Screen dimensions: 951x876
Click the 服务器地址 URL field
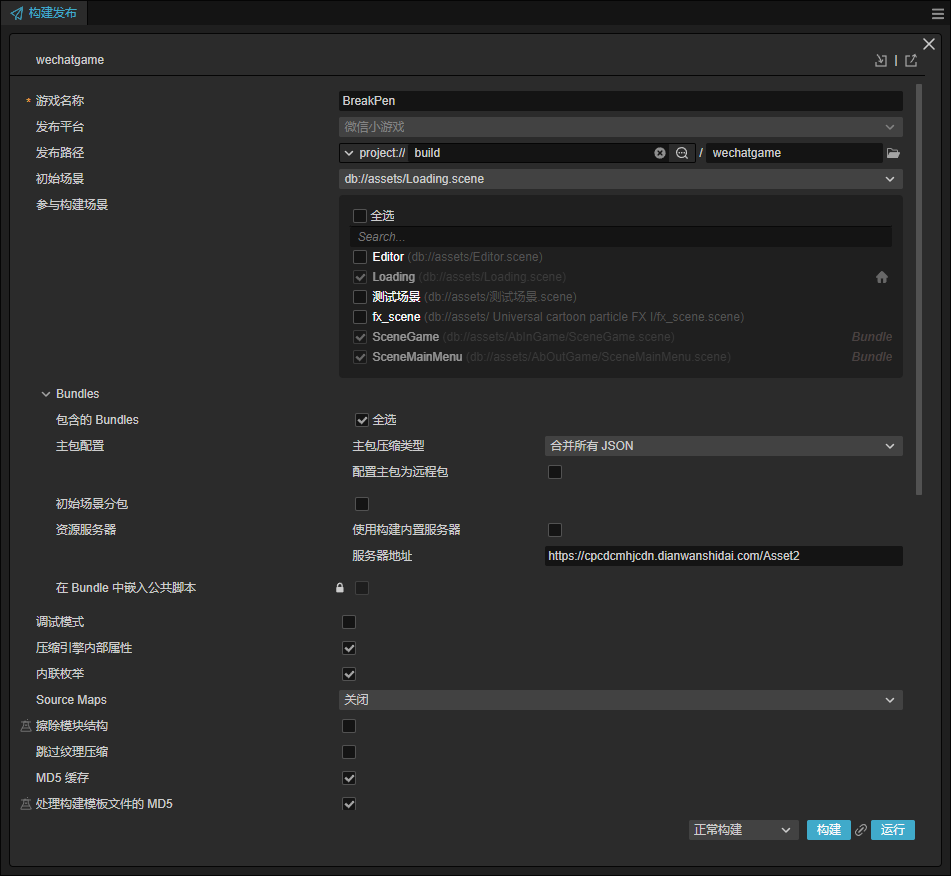724,556
